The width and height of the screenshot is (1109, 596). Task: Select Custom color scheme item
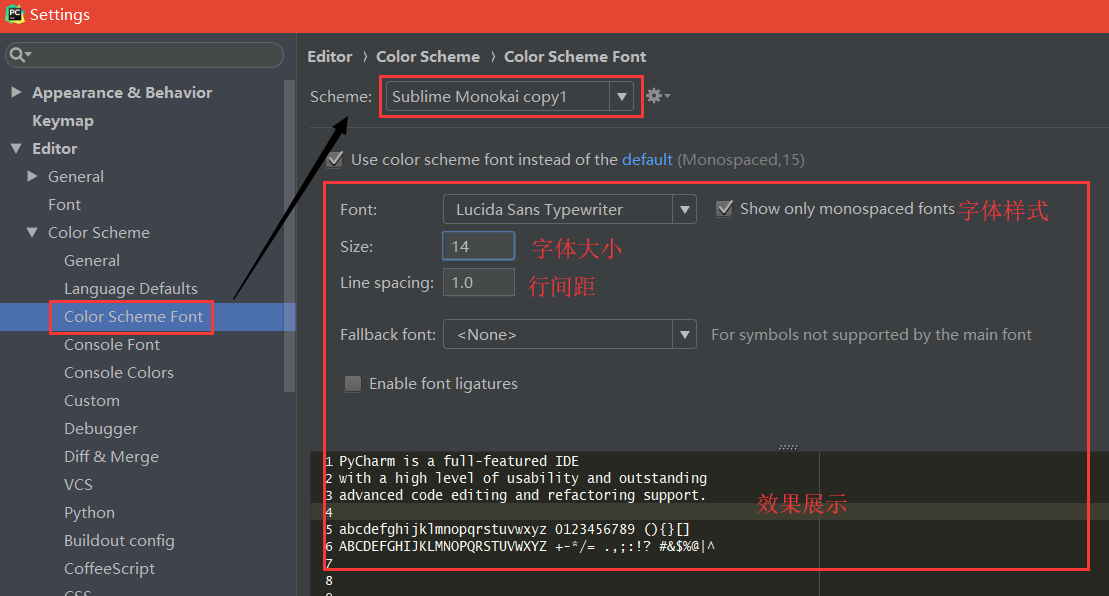pos(92,401)
